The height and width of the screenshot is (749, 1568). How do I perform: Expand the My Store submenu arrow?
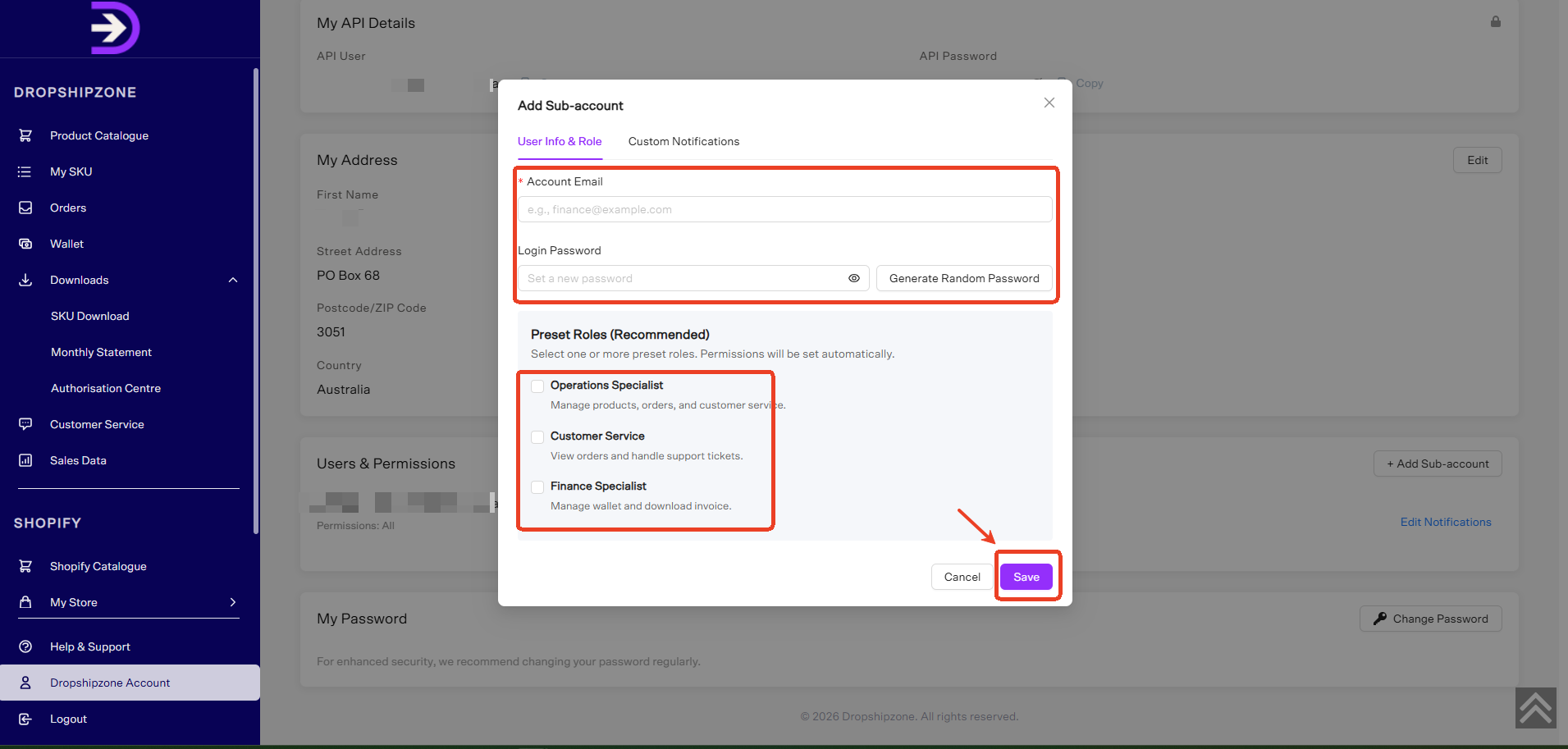point(233,602)
